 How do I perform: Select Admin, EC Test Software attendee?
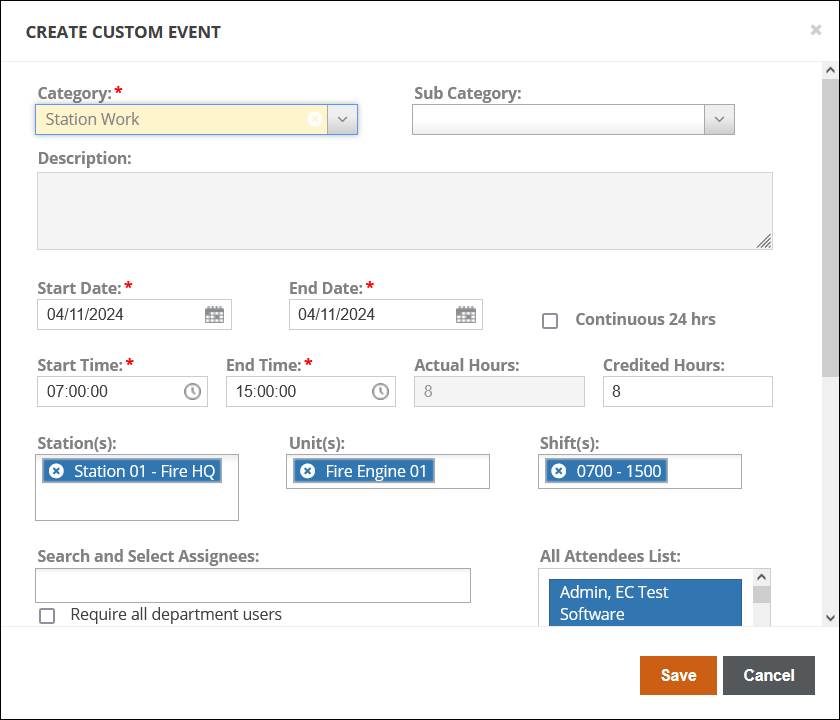[645, 603]
